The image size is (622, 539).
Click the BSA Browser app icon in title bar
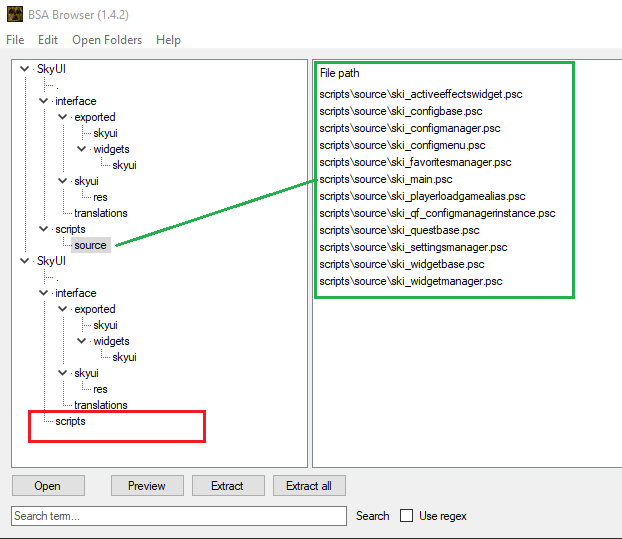point(15,15)
